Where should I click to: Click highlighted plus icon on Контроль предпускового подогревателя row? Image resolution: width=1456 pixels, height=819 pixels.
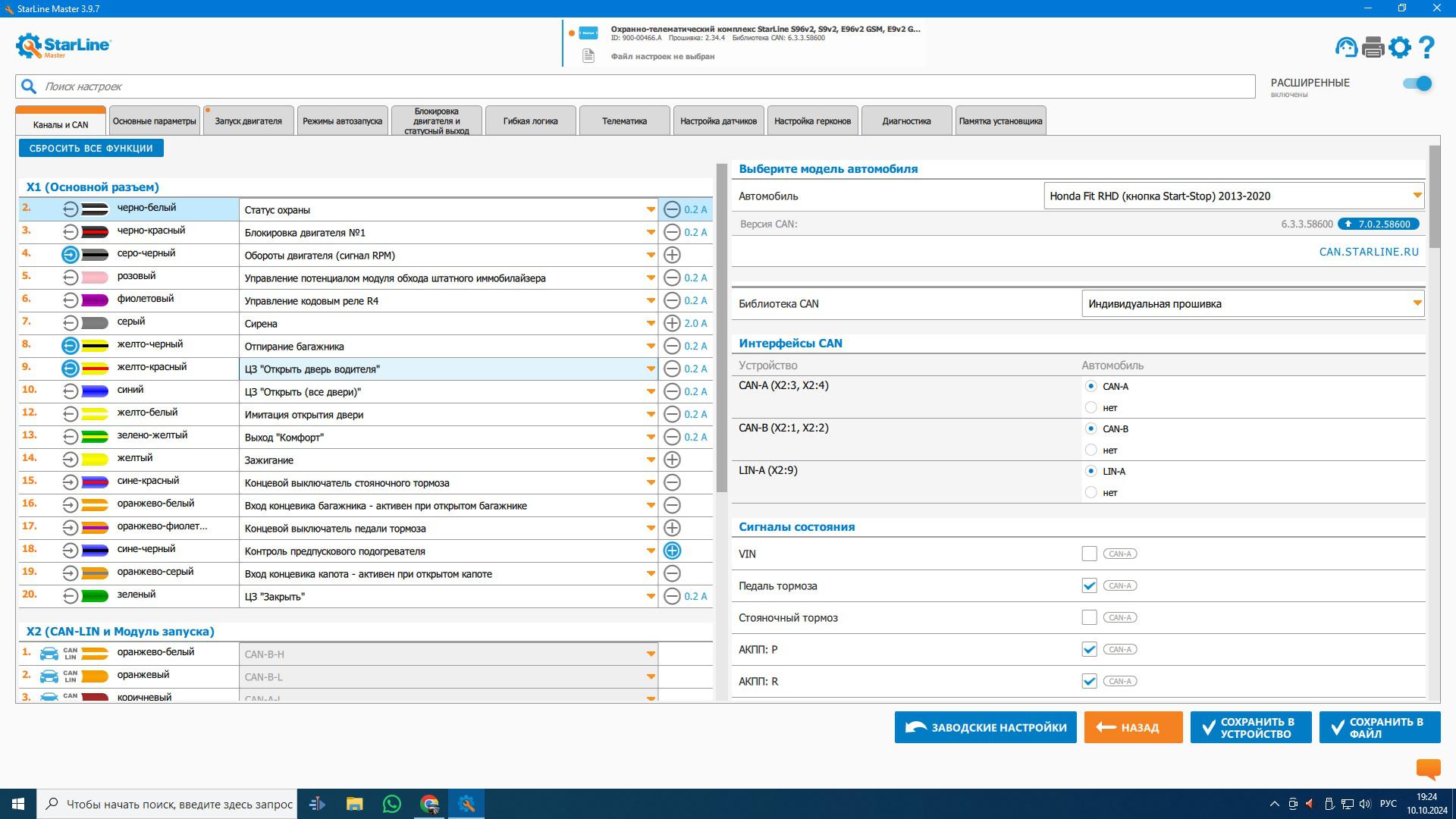click(x=672, y=551)
